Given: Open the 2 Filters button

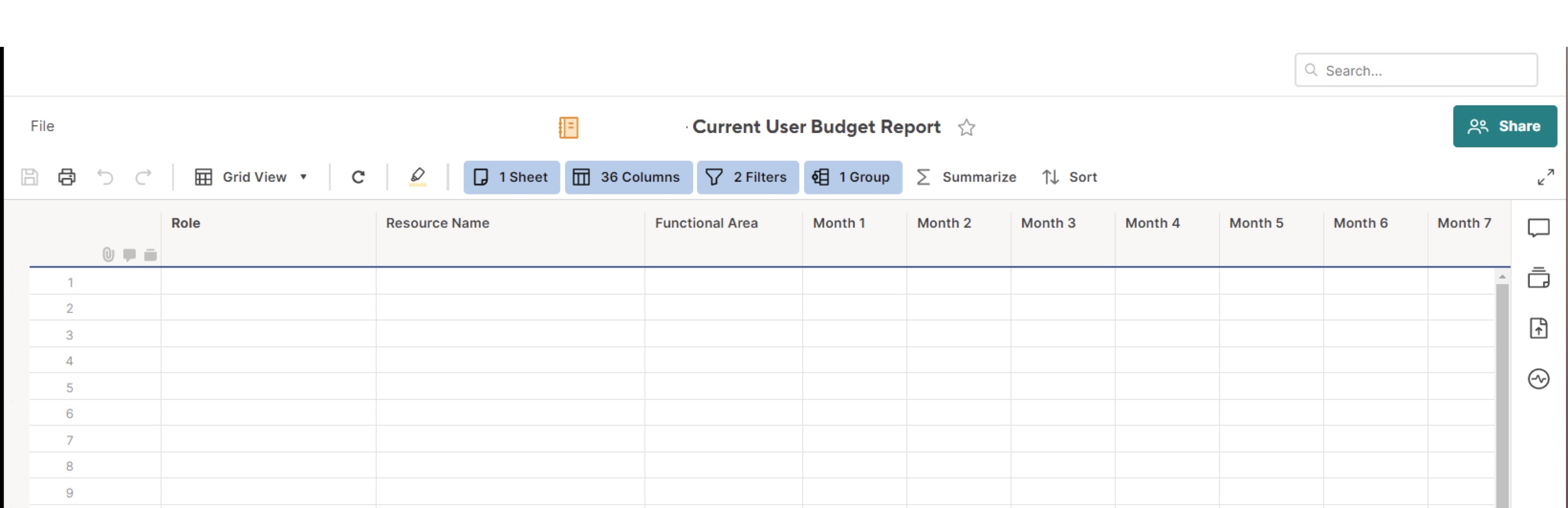Looking at the screenshot, I should tap(748, 177).
